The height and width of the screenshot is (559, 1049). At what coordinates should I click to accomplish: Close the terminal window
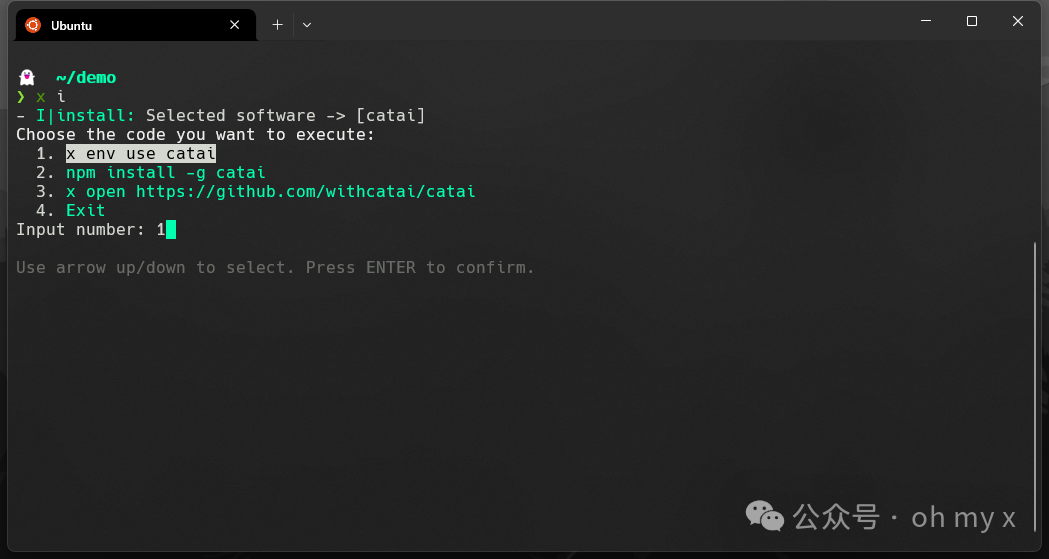1018,21
